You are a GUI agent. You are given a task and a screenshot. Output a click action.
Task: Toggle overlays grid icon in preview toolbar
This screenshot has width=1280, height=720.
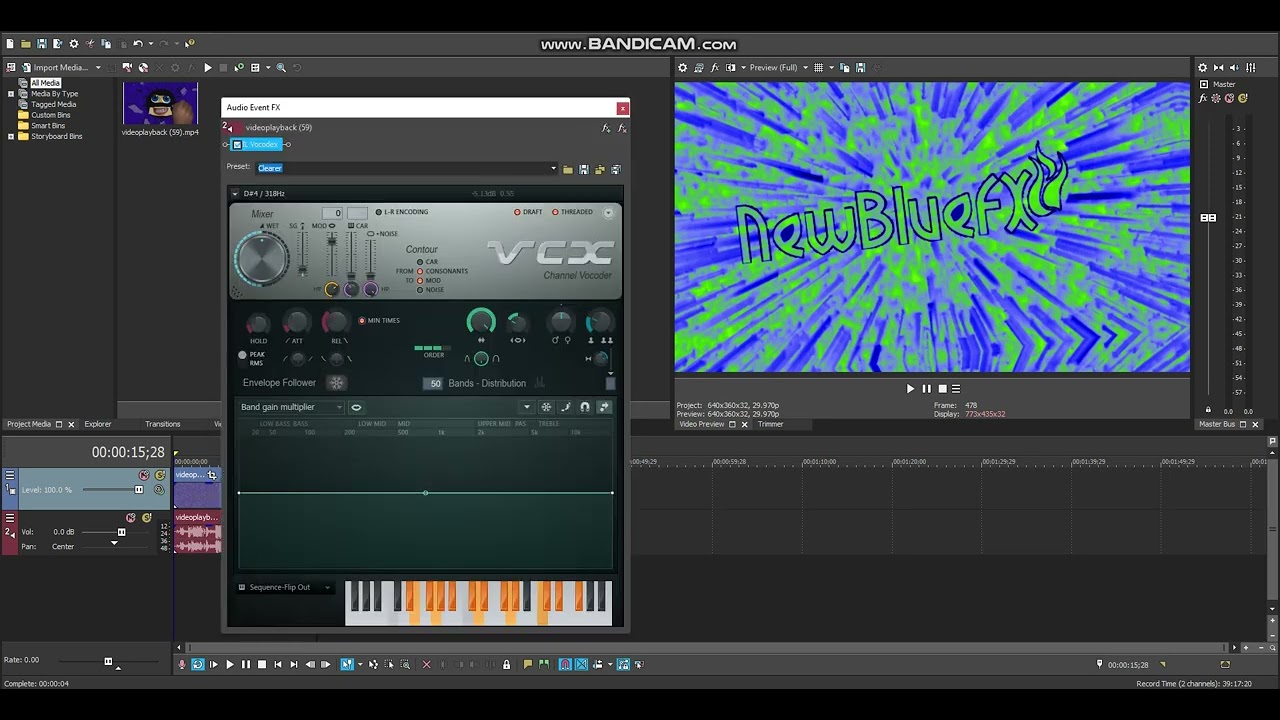[x=819, y=68]
